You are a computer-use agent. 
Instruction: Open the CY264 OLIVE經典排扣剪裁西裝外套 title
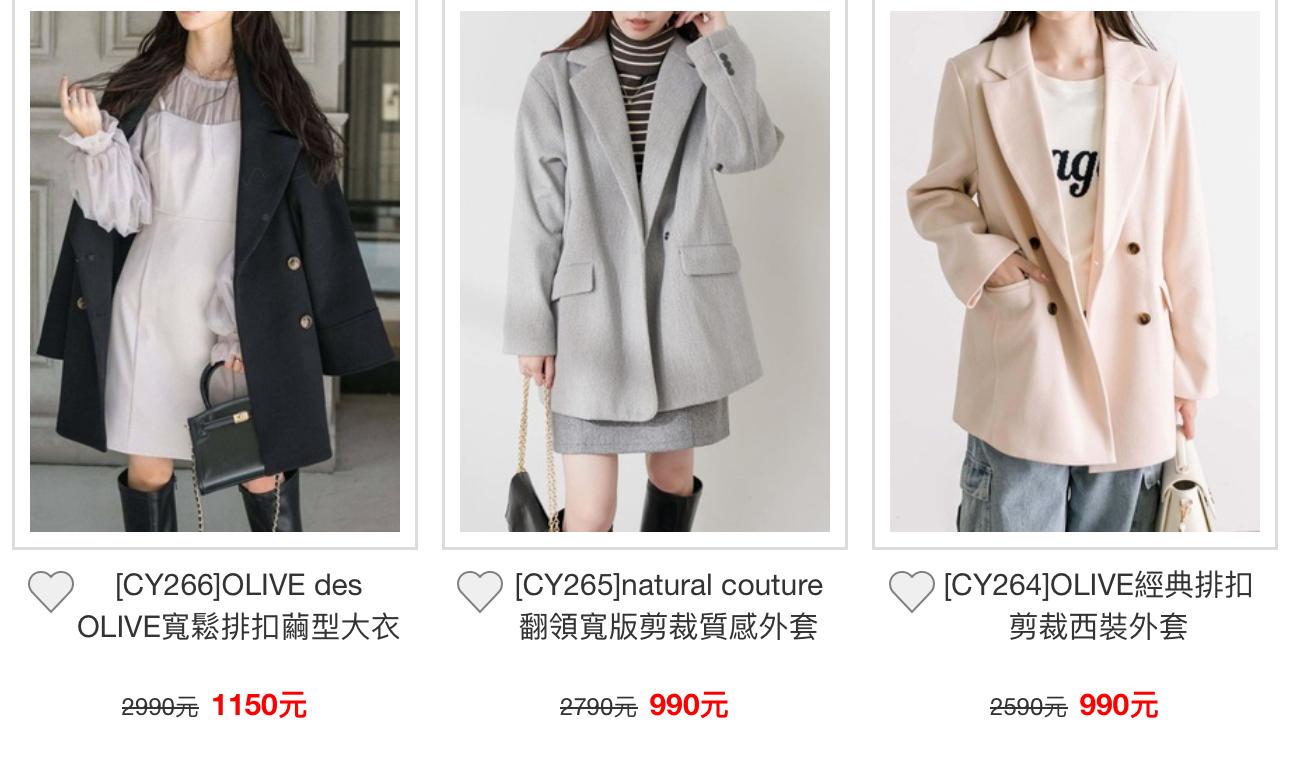point(1098,606)
